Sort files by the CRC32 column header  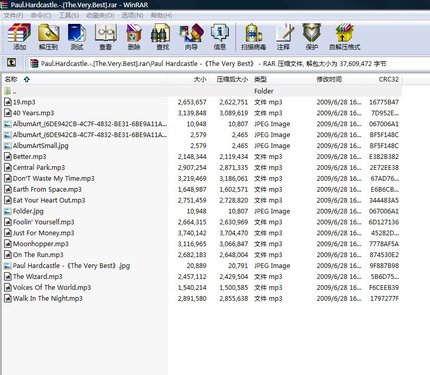pos(389,79)
